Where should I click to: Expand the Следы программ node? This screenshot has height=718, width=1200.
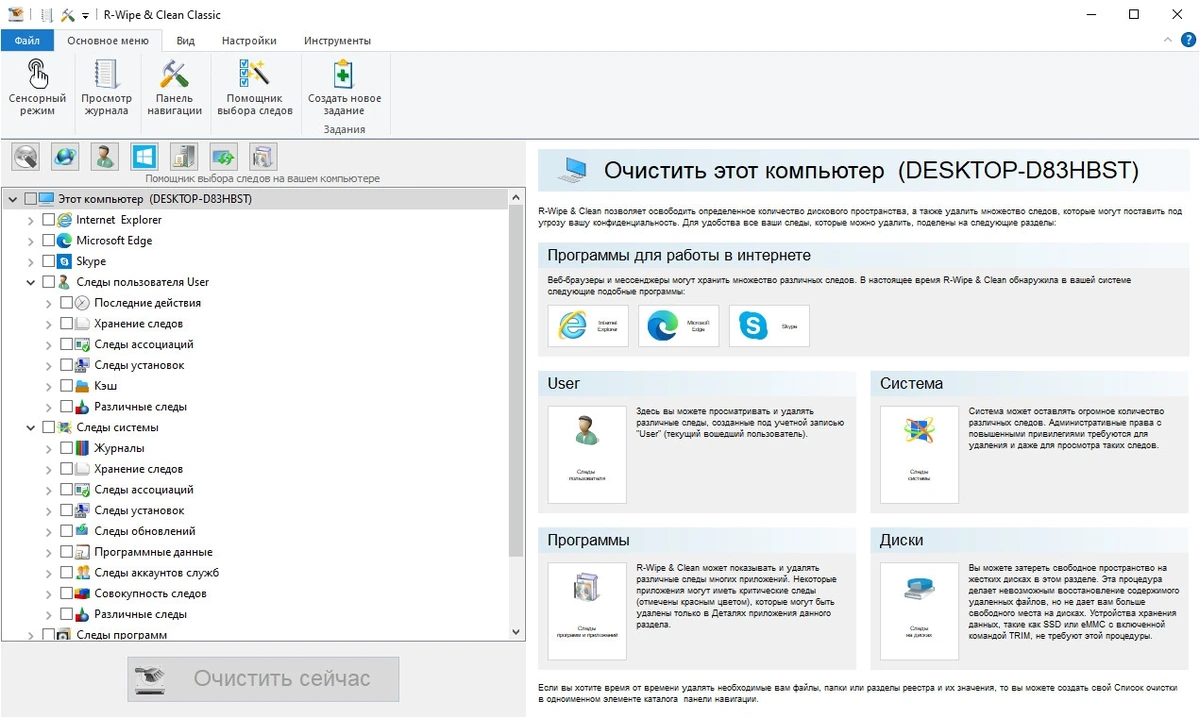[31, 635]
